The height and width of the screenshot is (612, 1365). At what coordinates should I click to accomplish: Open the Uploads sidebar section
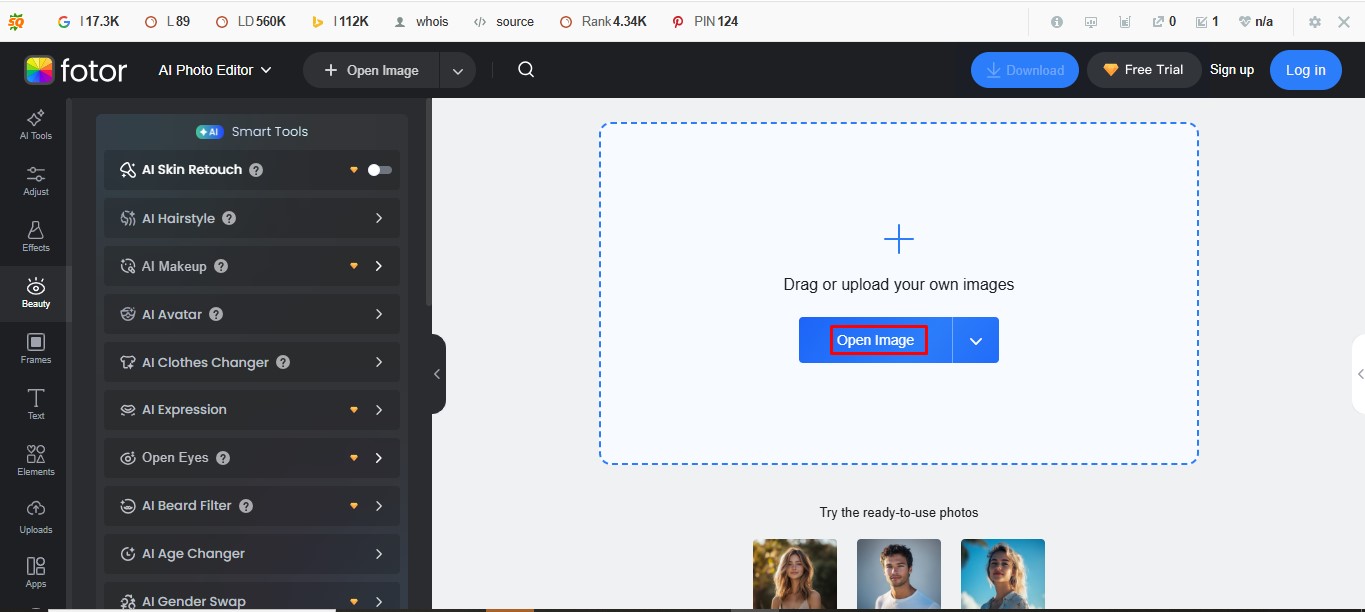pyautogui.click(x=35, y=517)
